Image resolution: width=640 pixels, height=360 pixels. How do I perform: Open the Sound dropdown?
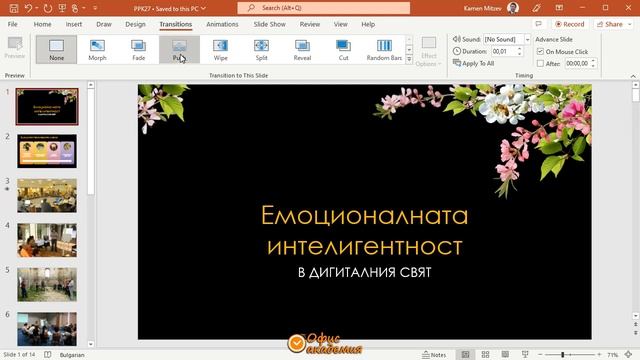click(x=527, y=39)
